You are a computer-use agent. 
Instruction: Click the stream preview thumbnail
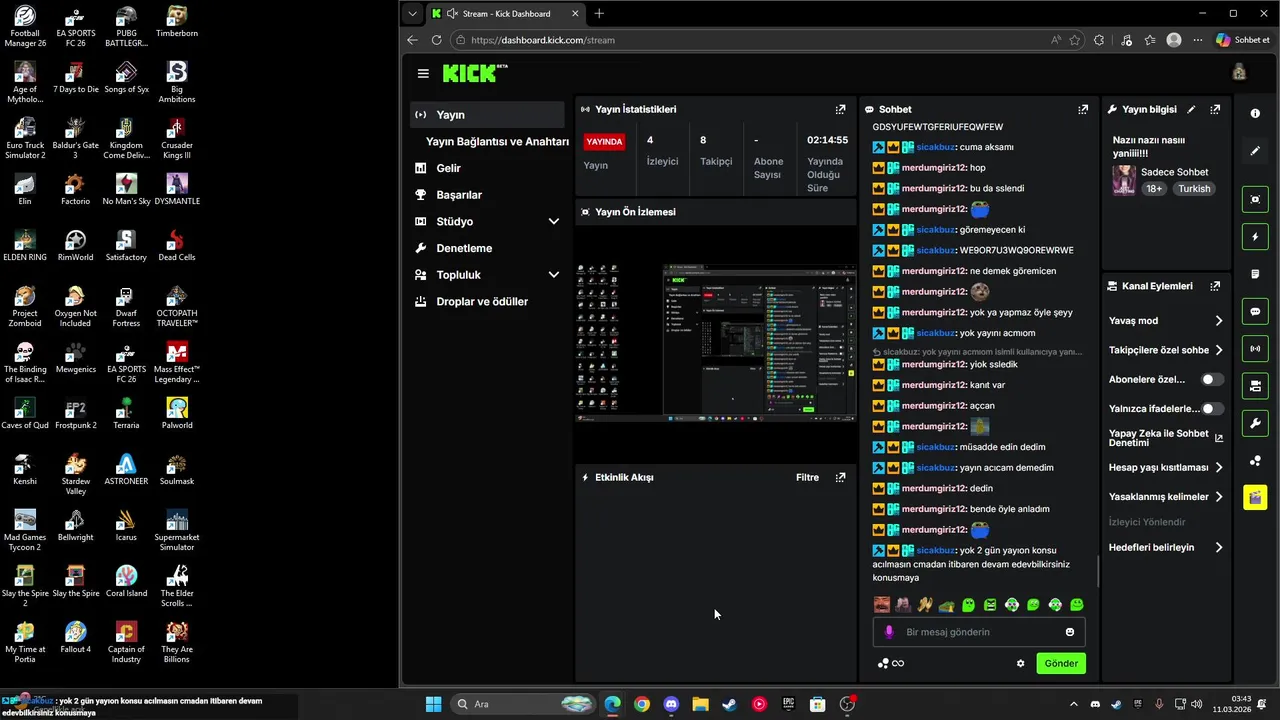tap(716, 342)
